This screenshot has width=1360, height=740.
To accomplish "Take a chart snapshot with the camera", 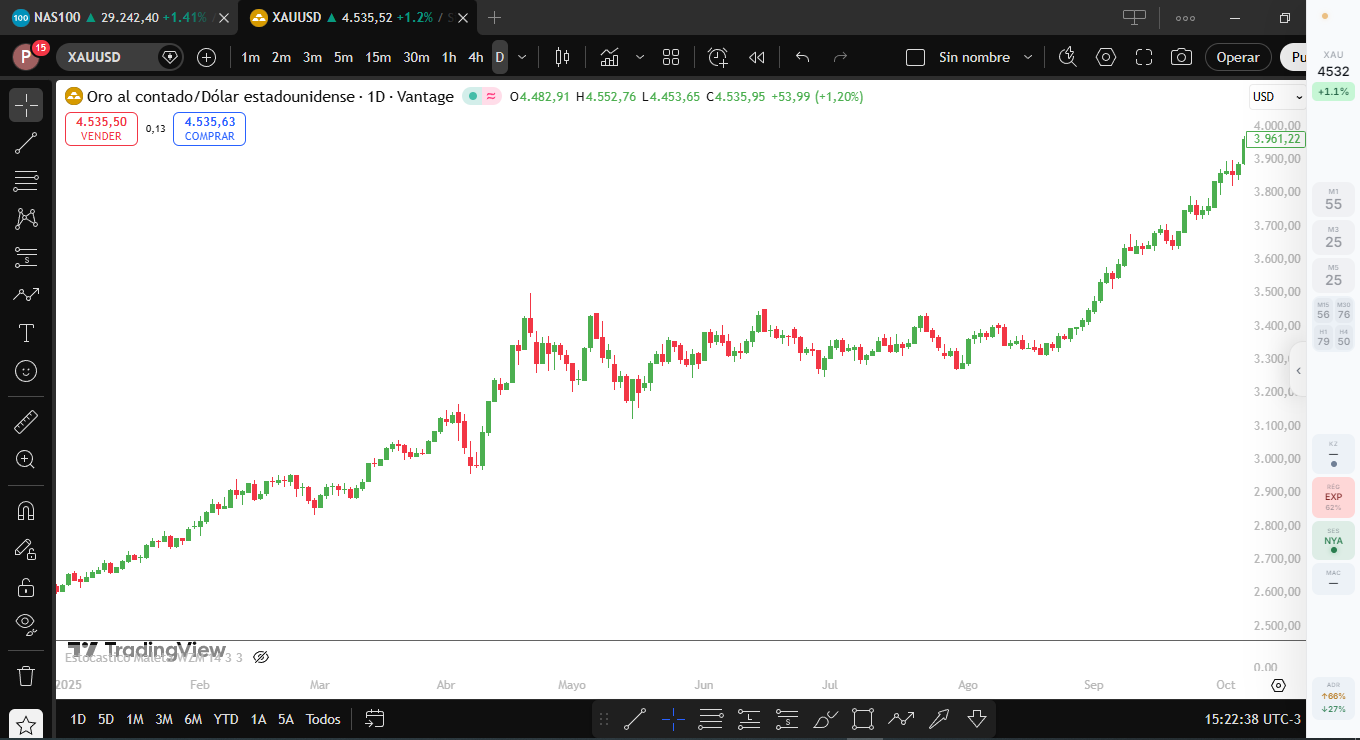I will pyautogui.click(x=1182, y=57).
